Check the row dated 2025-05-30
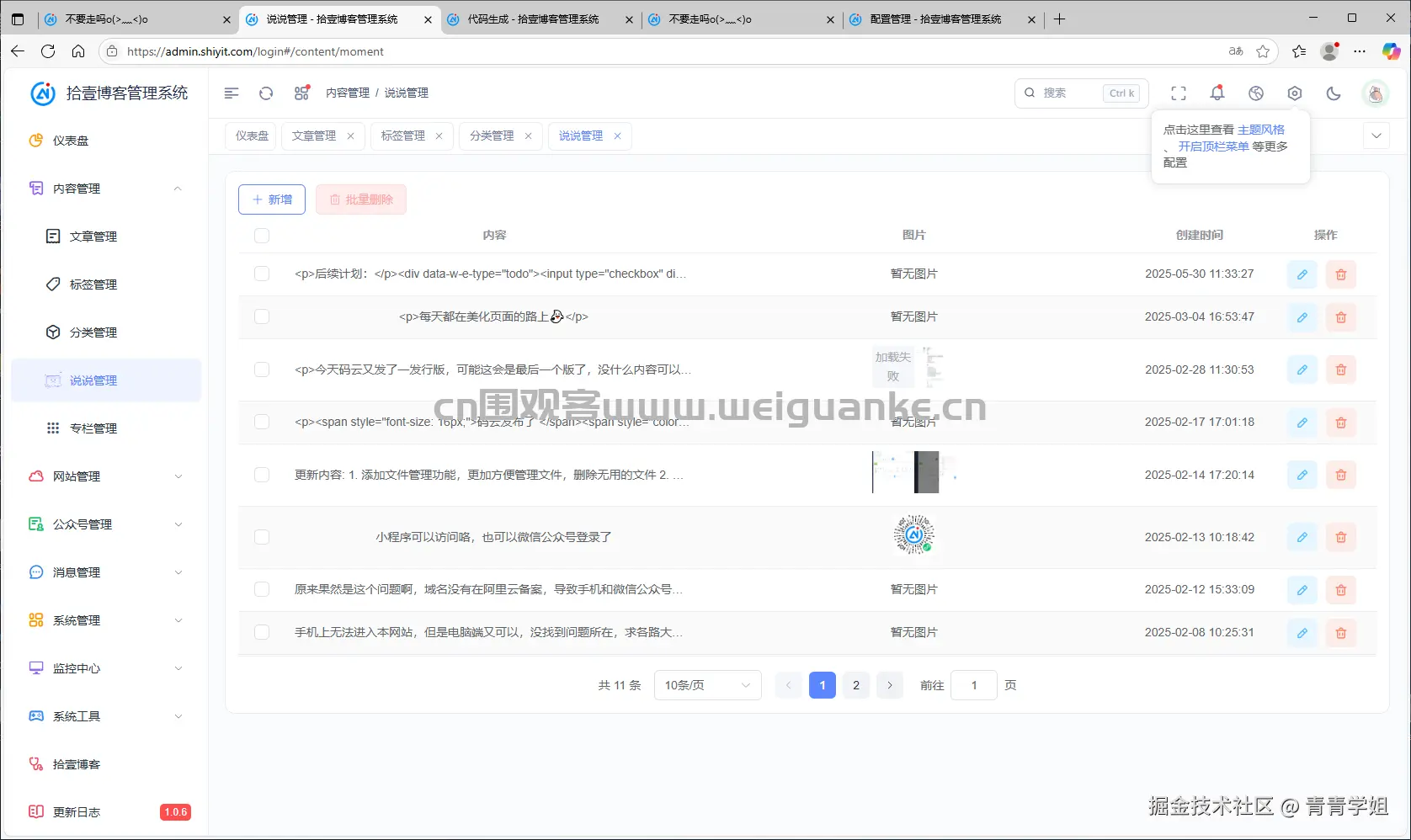This screenshot has width=1411, height=840. tap(262, 274)
